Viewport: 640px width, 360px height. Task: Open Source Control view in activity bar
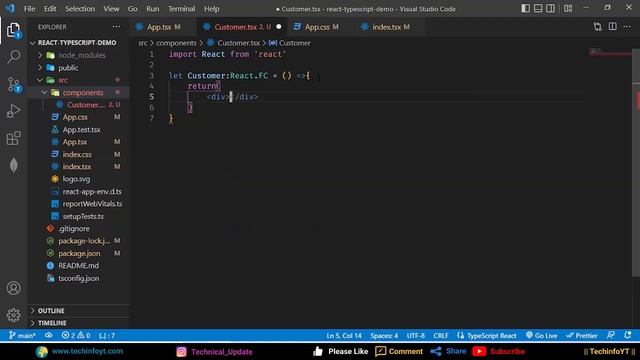pyautogui.click(x=13, y=84)
